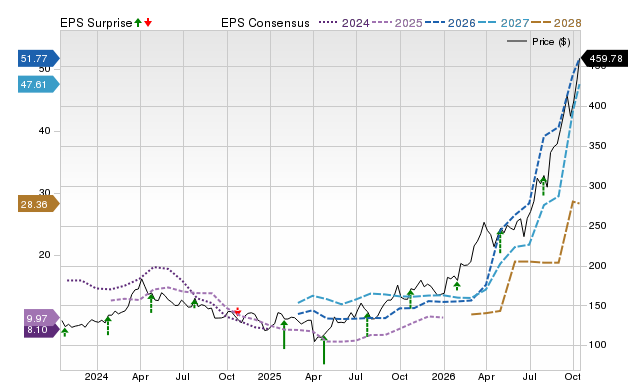Click the 47.61 light blue value tag

pyautogui.click(x=38, y=84)
